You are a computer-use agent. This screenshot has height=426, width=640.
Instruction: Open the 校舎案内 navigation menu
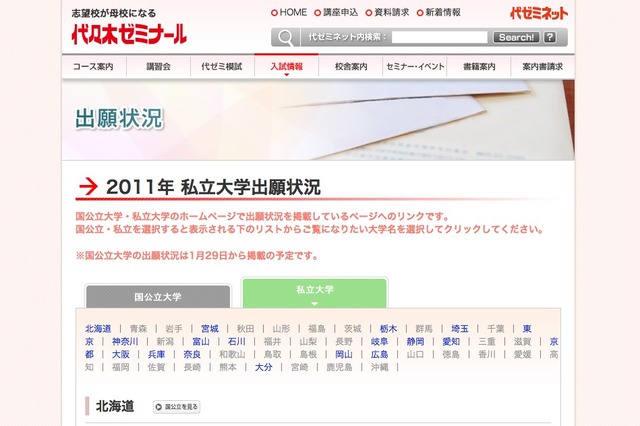(351, 67)
